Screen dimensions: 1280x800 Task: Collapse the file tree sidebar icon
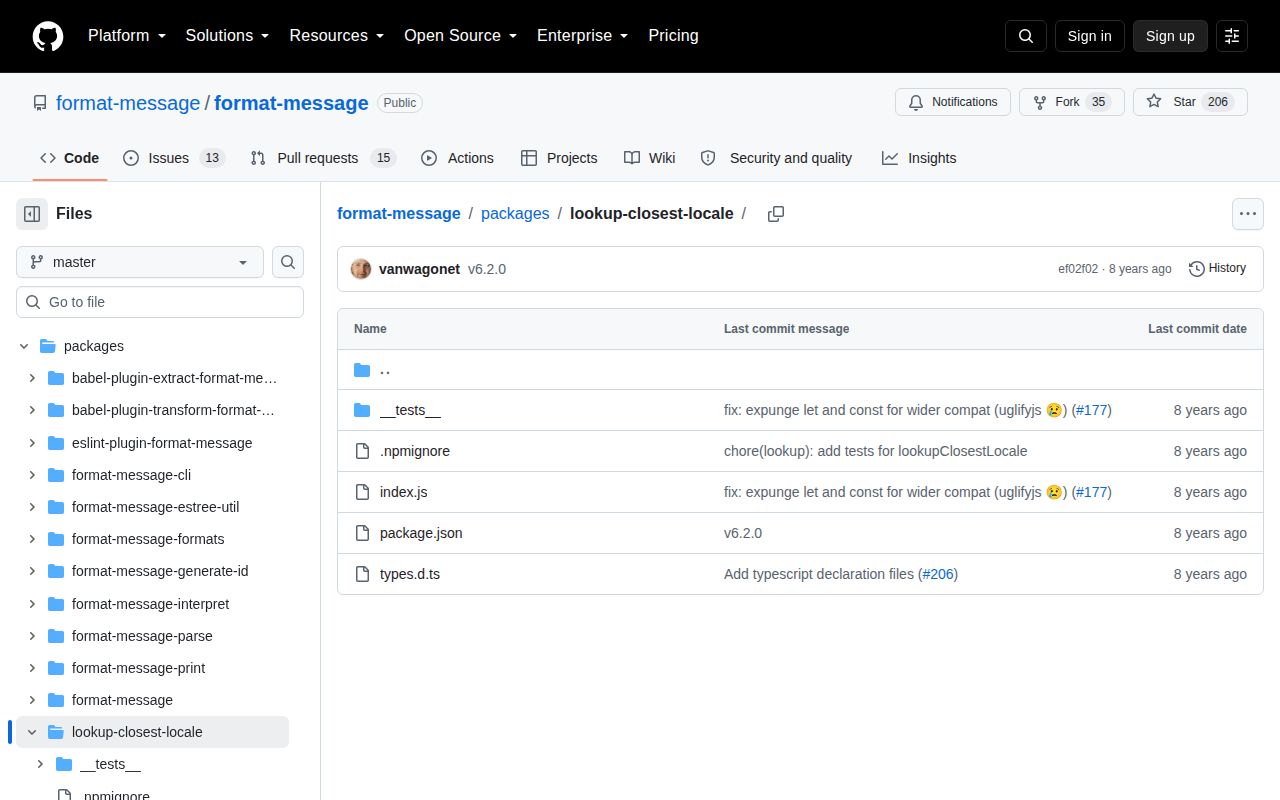click(x=32, y=214)
